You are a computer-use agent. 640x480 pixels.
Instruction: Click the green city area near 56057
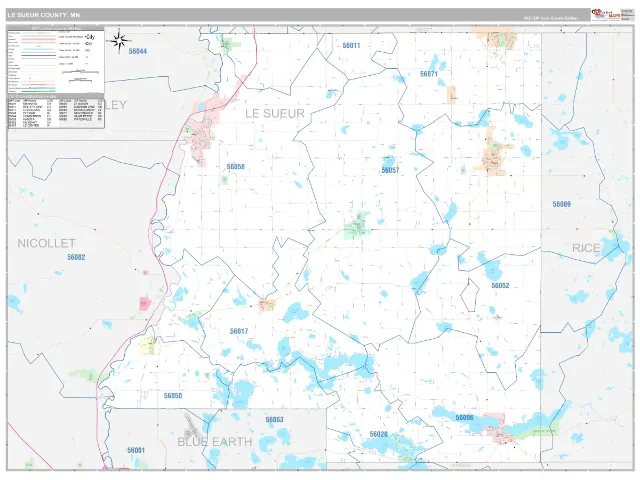(357, 226)
